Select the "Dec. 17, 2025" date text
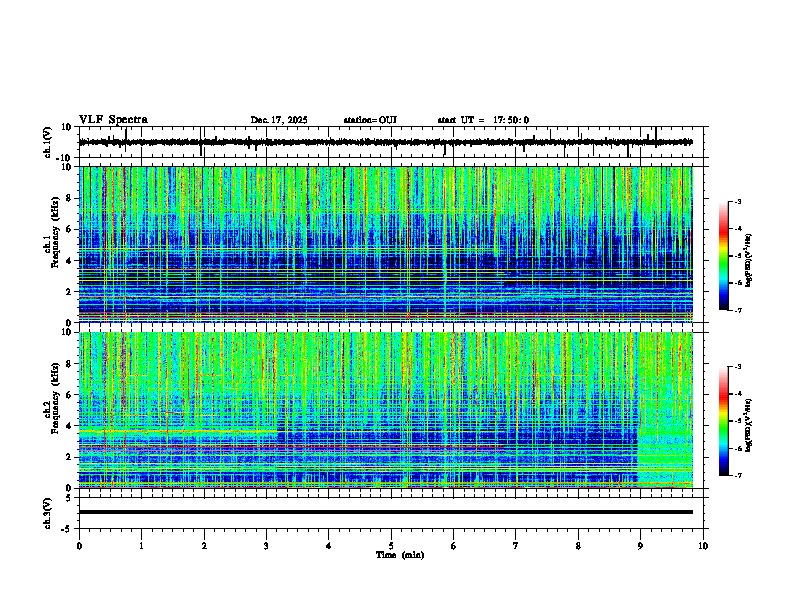Screen dimensions: 792x612 tap(279, 120)
